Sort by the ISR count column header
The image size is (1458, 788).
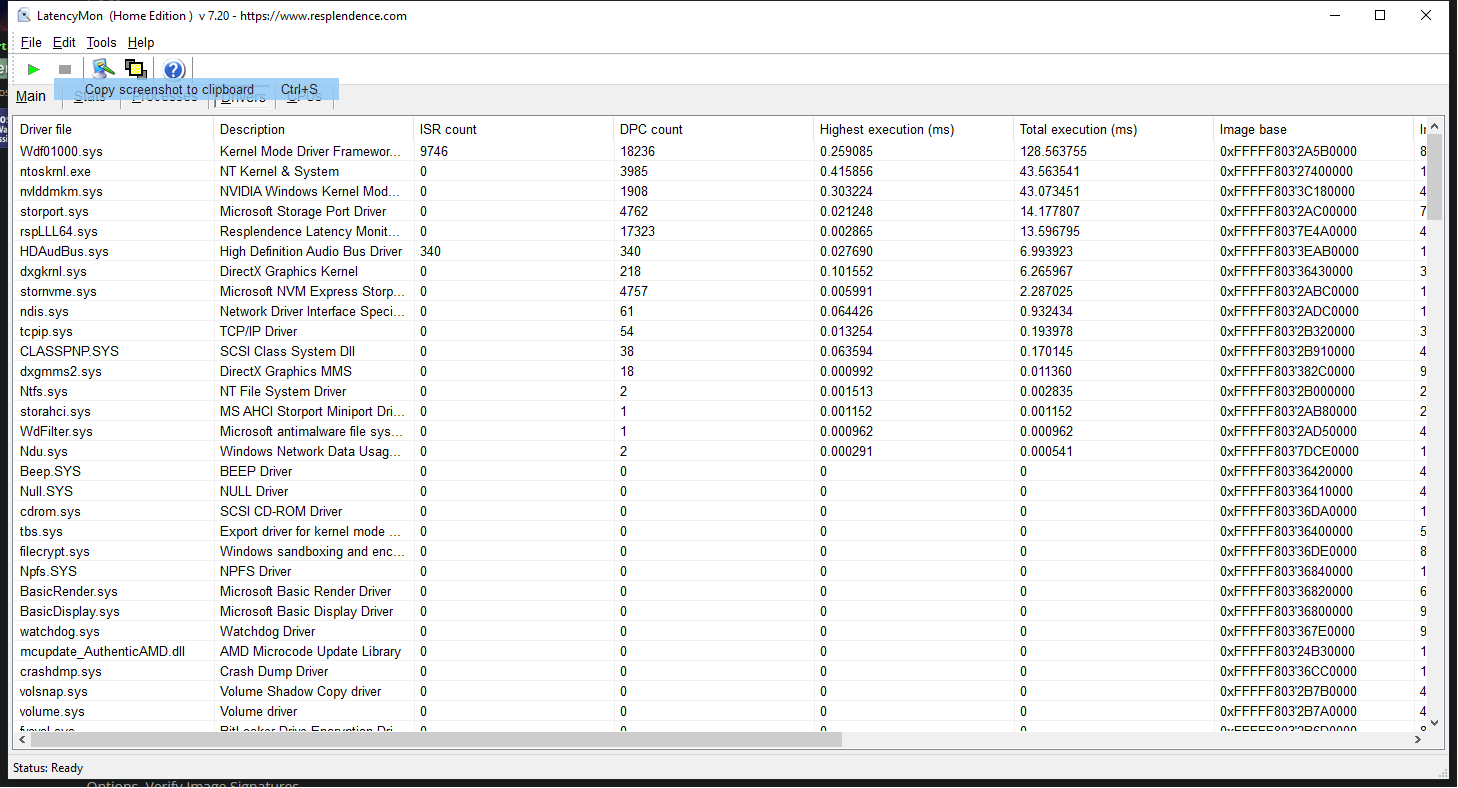pos(514,129)
